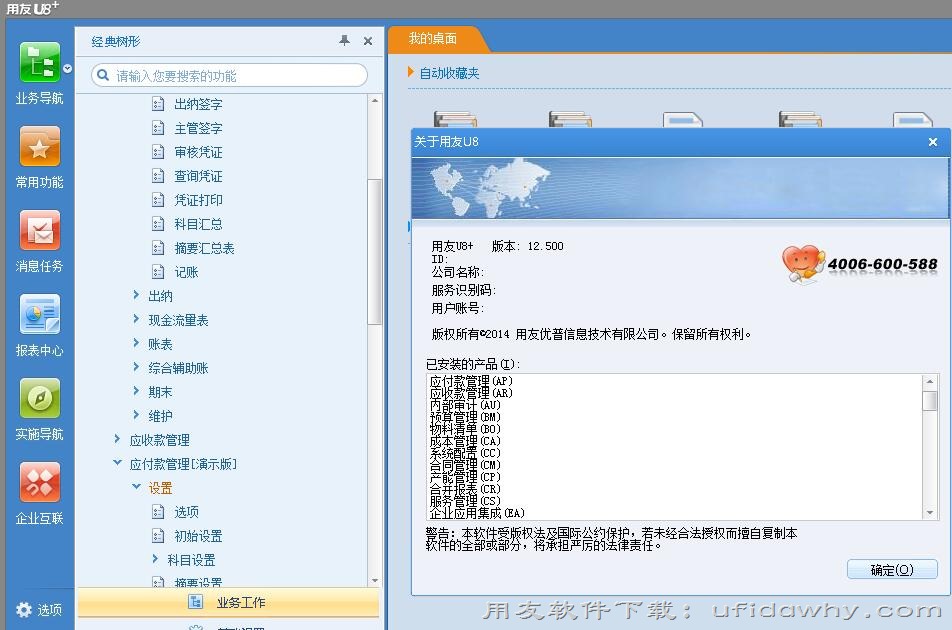Open 消息任务 envelope icon

40,231
